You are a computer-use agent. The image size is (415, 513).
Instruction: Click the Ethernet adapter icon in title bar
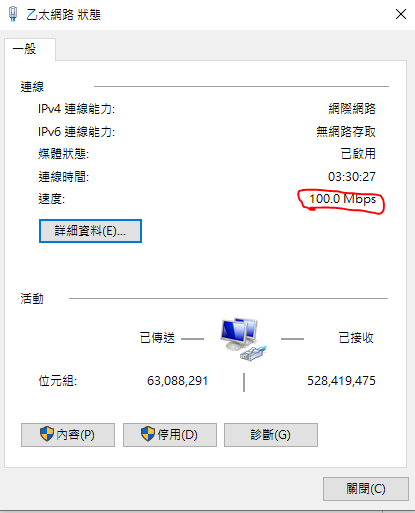click(13, 14)
